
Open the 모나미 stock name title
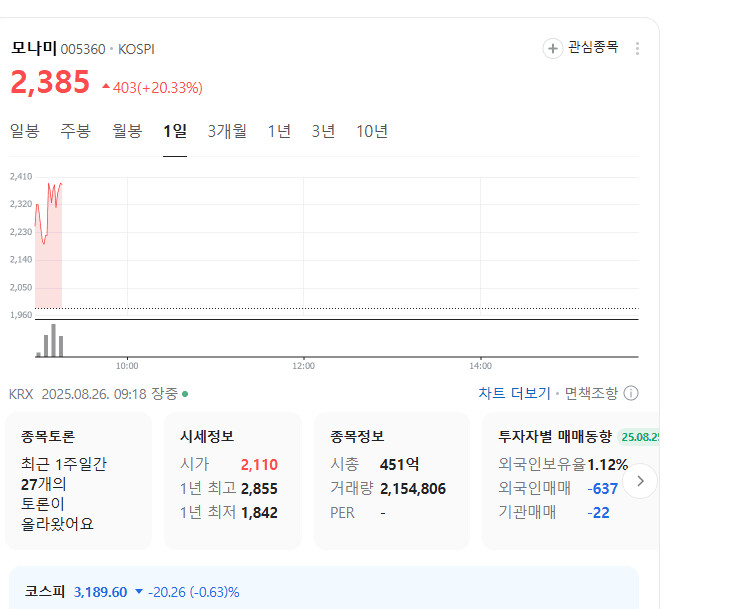[34, 48]
